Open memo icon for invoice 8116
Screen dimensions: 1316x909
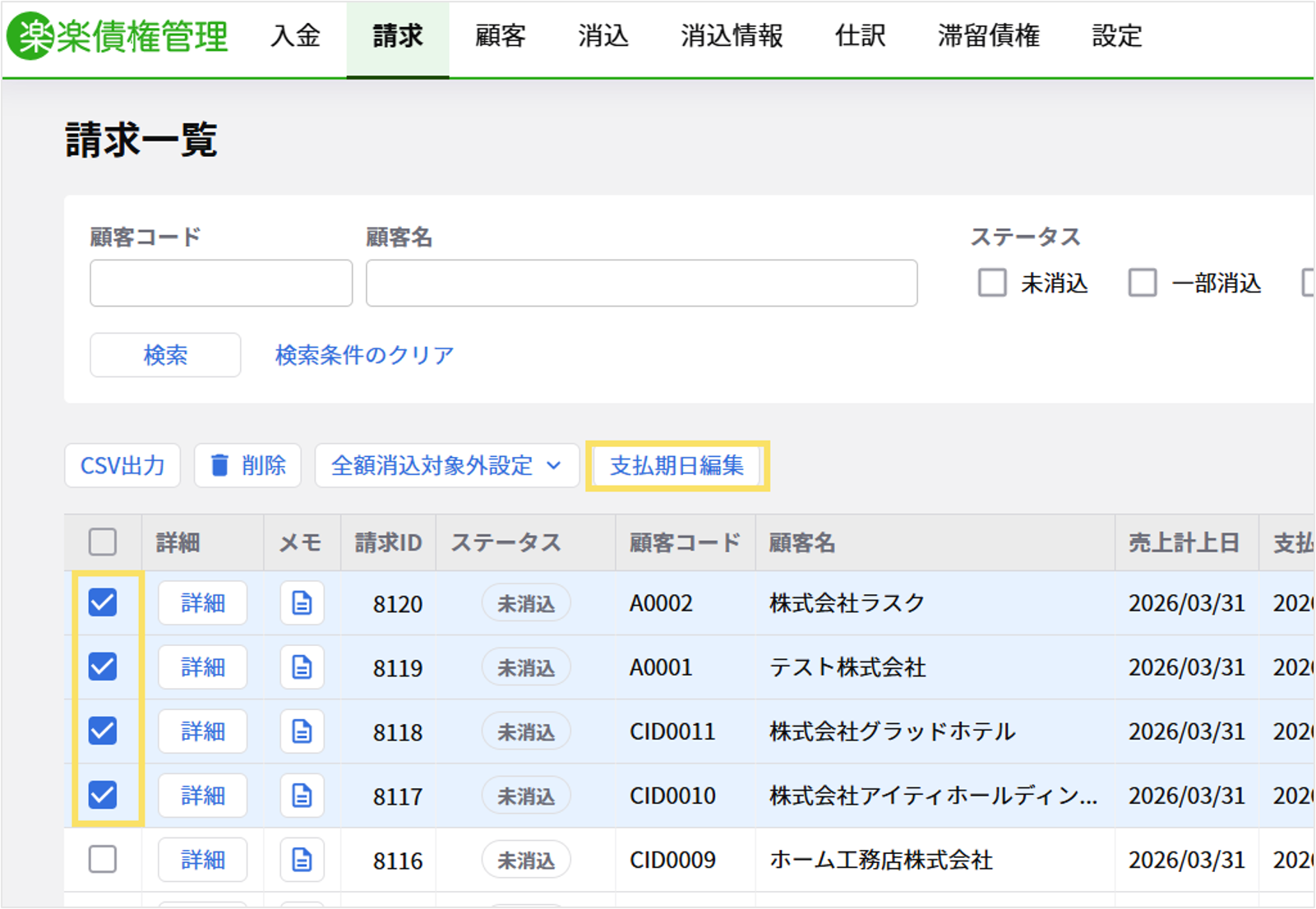pos(302,860)
